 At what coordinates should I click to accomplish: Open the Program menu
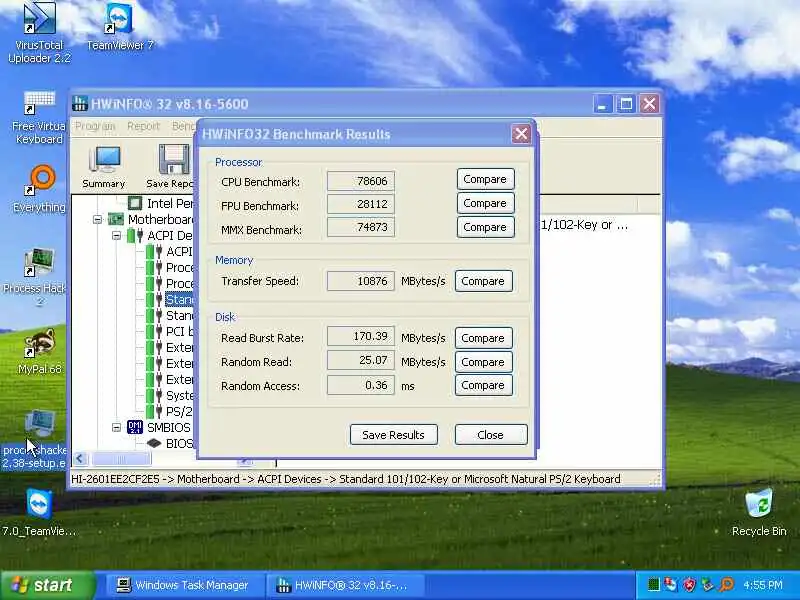pos(95,126)
